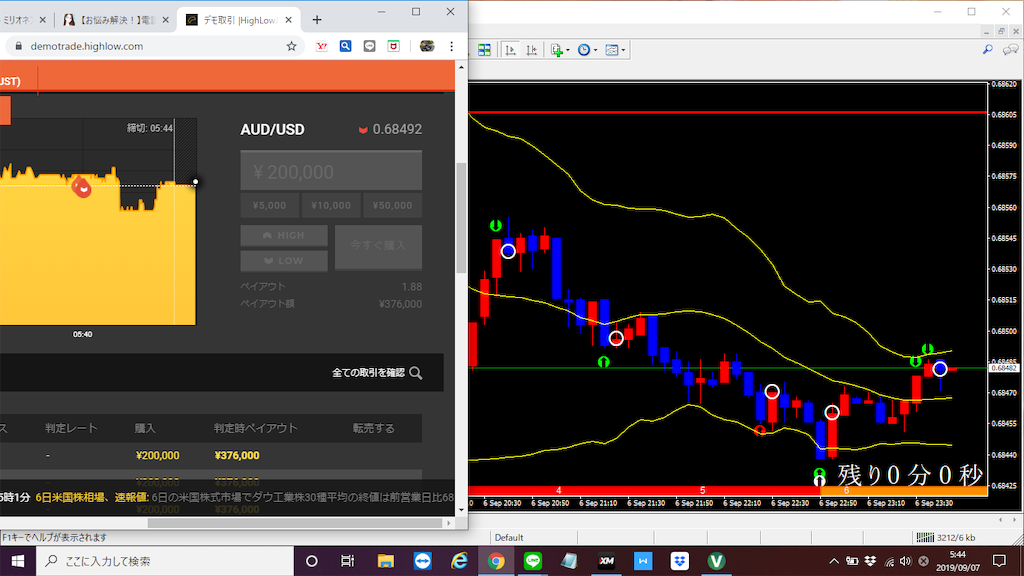1024x576 pixels.
Task: Click the periodicity clock icon in MT4
Action: pos(584,50)
